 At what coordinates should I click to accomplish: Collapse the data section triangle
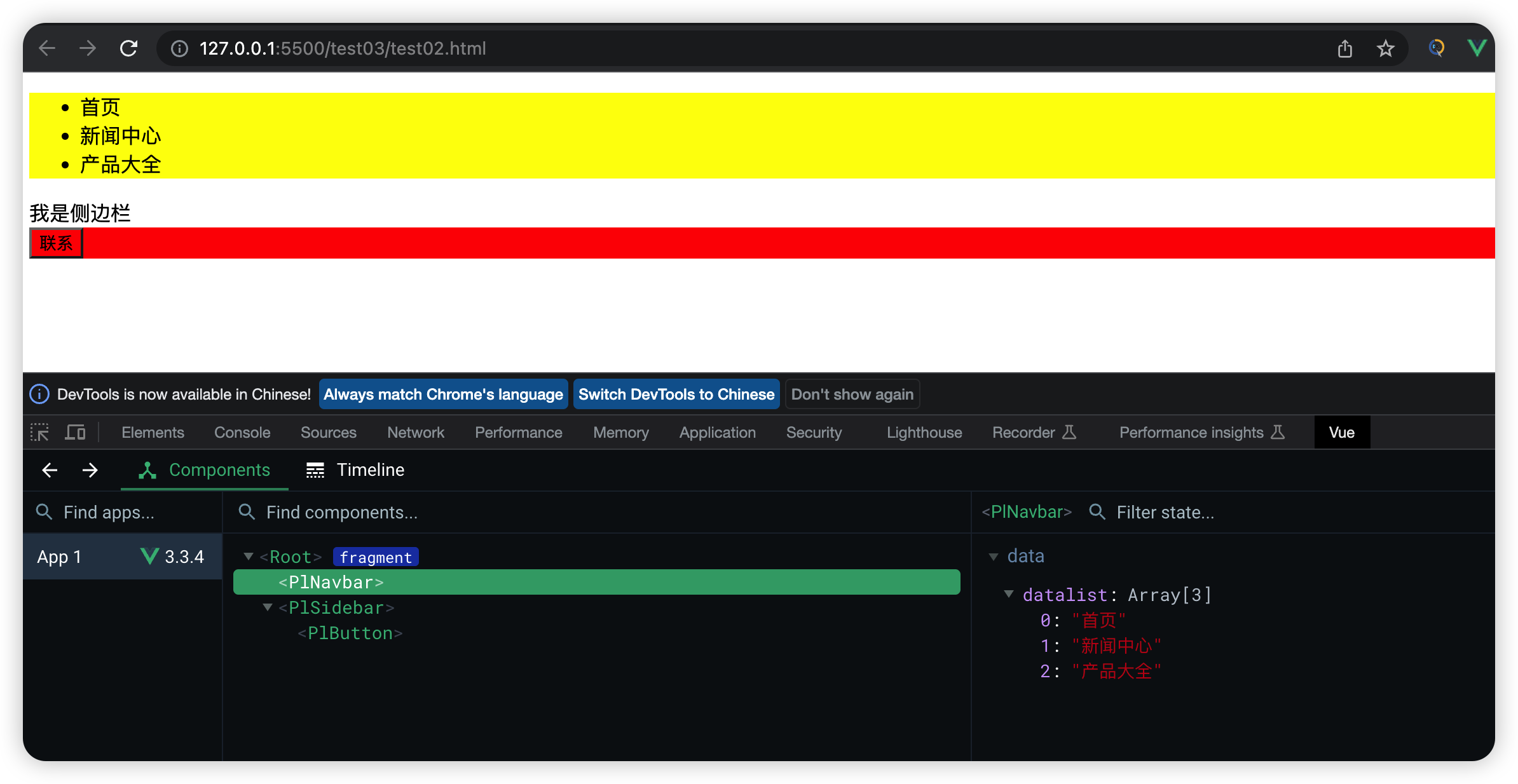tap(994, 557)
